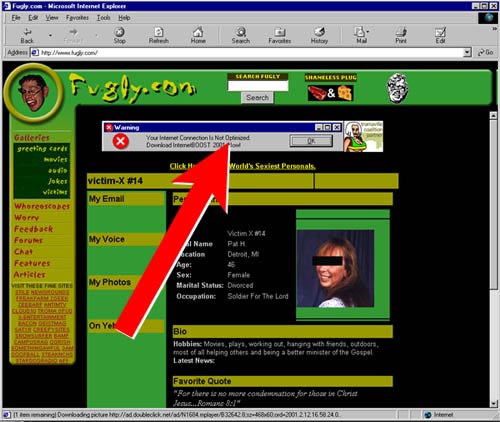Screen dimensions: 500x422
Task: Click the victim profile photo
Action: pyautogui.click(x=335, y=268)
